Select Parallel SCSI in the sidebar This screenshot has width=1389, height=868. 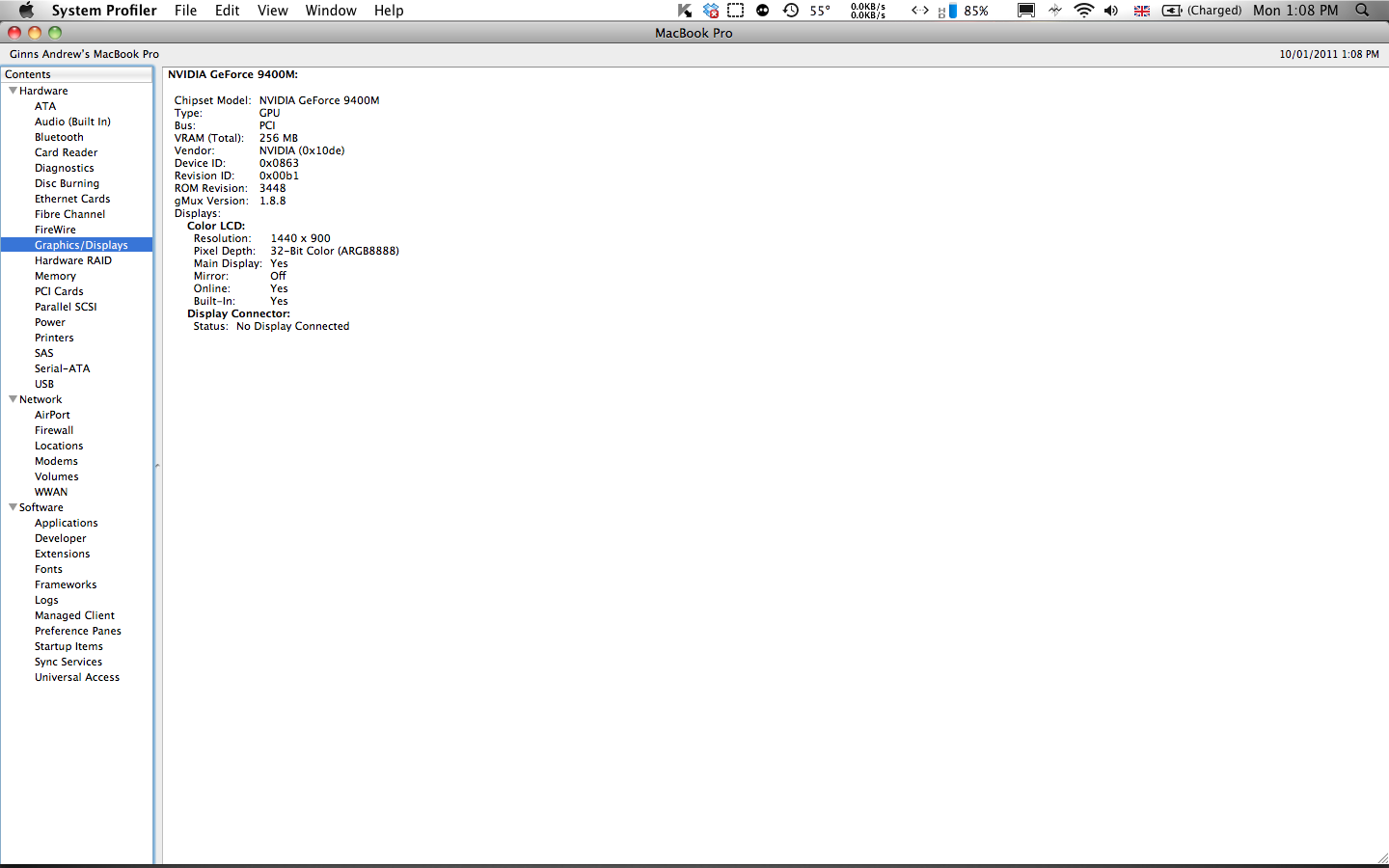point(66,307)
